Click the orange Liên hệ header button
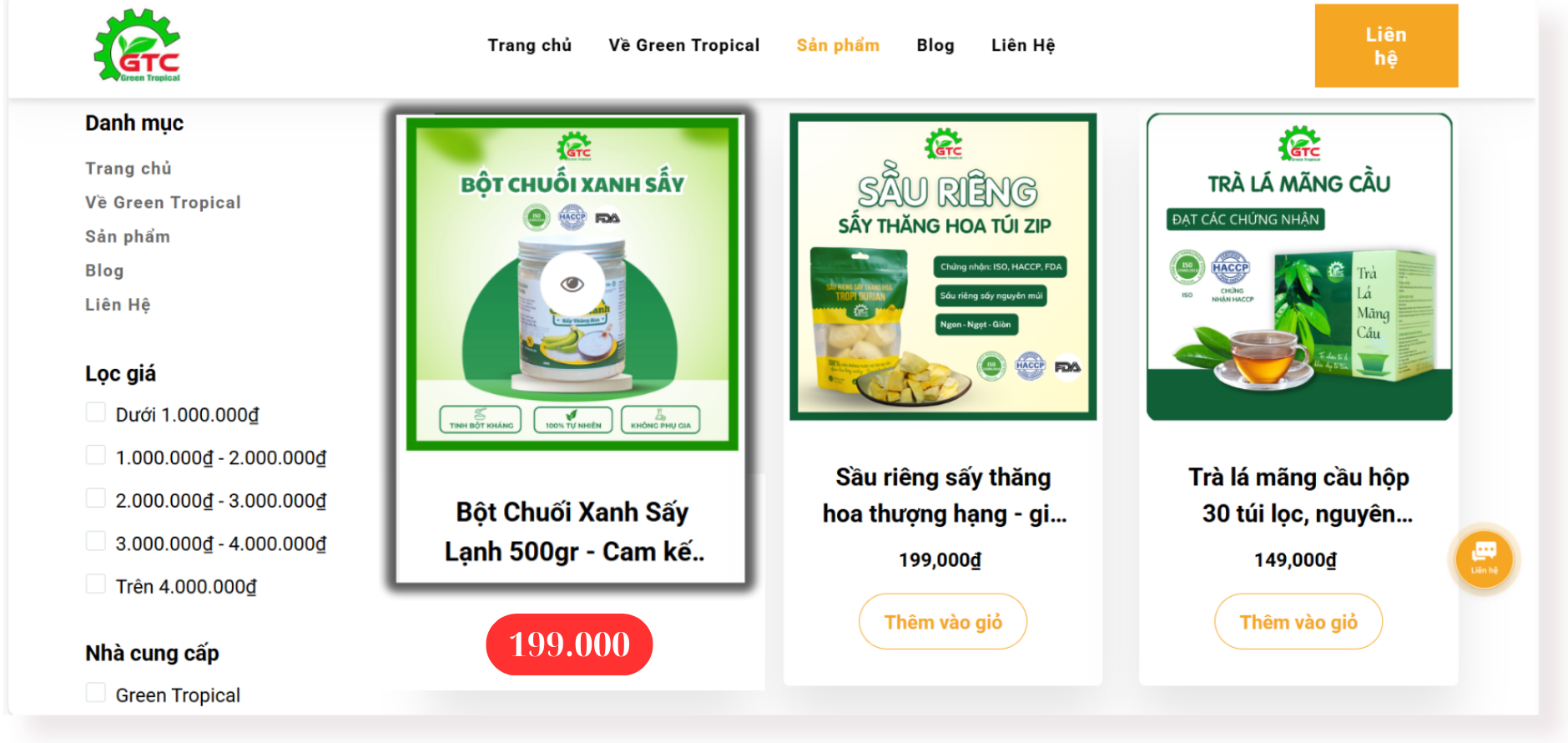The width and height of the screenshot is (1568, 743). 1386,46
